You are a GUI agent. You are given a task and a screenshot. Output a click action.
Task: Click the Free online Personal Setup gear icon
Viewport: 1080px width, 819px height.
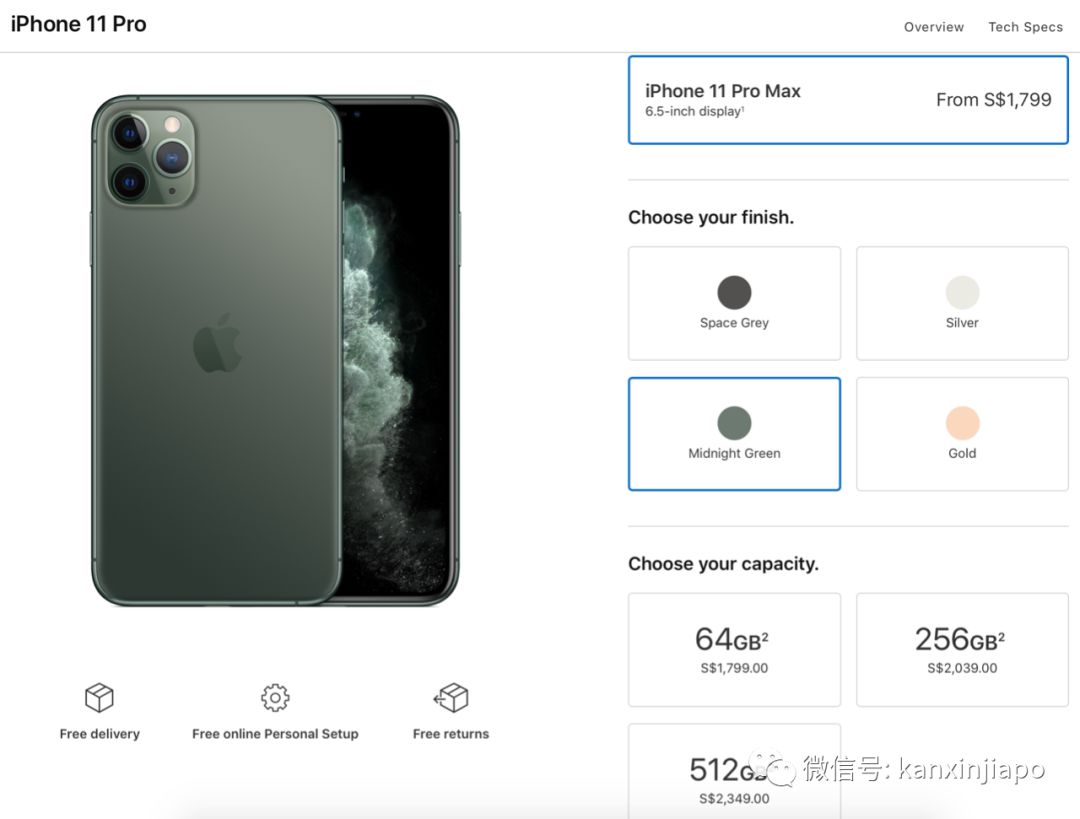(x=274, y=698)
